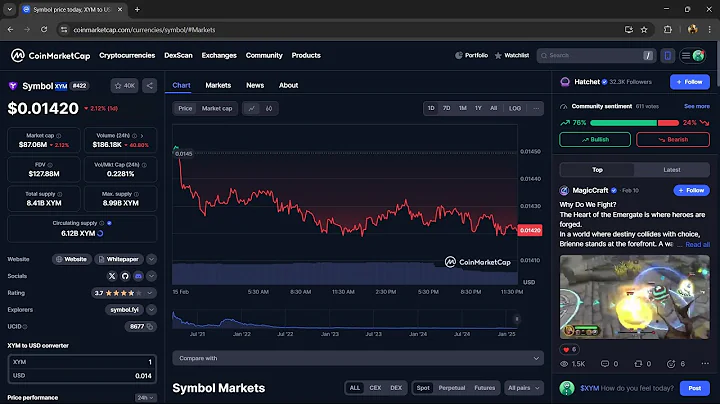This screenshot has width=720, height=404.
Task: Filter markets by CEX
Action: pos(375,388)
